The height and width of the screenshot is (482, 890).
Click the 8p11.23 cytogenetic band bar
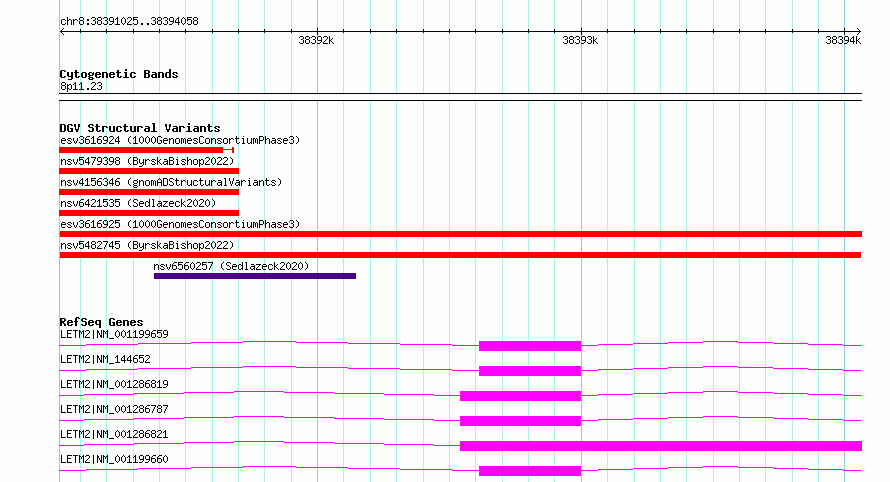click(461, 97)
